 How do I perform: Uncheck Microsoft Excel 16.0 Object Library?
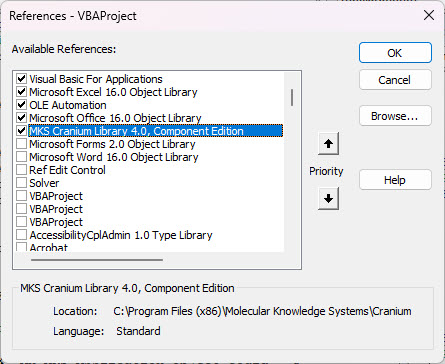click(x=22, y=92)
